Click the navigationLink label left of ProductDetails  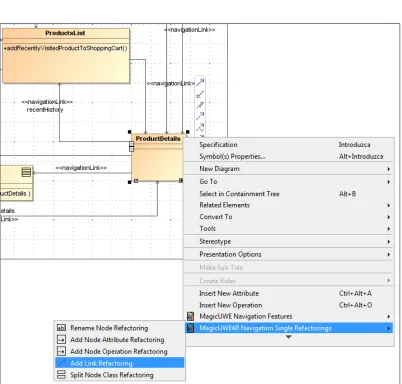[x=81, y=168]
